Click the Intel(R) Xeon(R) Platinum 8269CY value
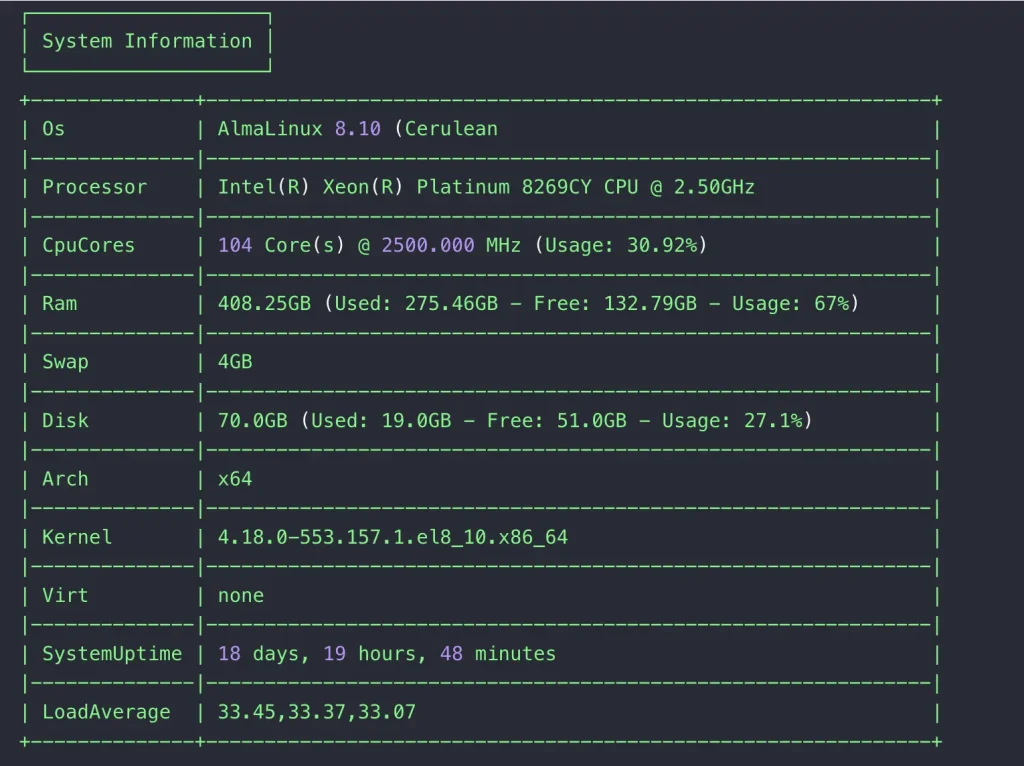The height and width of the screenshot is (766, 1024). (x=487, y=187)
